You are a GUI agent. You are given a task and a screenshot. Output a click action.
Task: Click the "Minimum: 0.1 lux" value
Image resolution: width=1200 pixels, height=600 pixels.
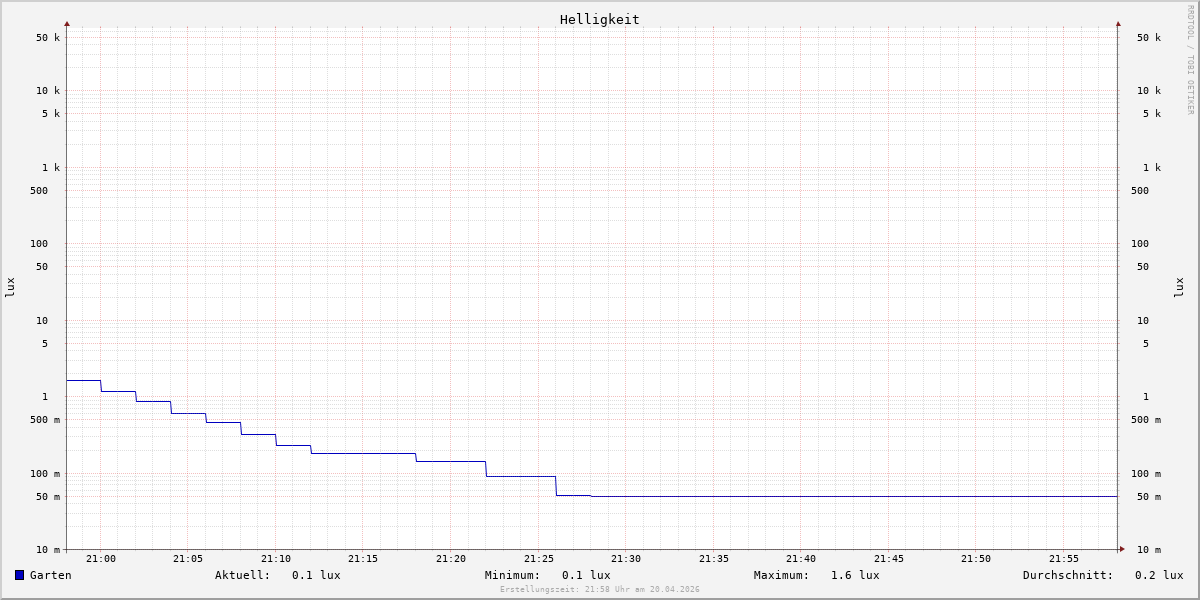click(x=547, y=575)
